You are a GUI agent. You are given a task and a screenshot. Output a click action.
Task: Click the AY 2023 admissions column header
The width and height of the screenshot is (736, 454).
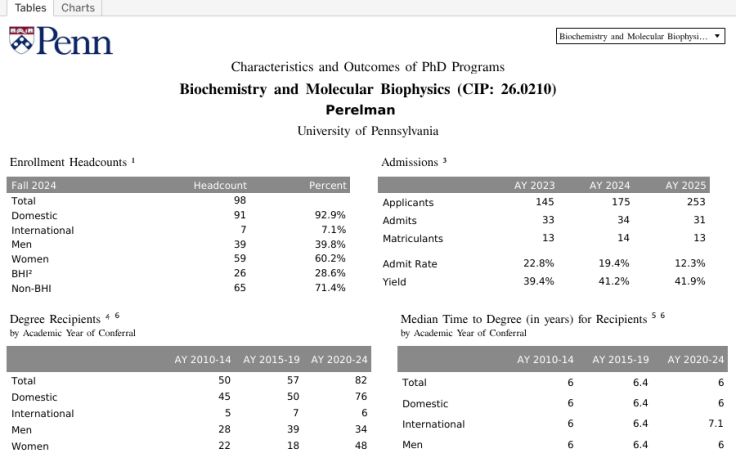(x=535, y=185)
